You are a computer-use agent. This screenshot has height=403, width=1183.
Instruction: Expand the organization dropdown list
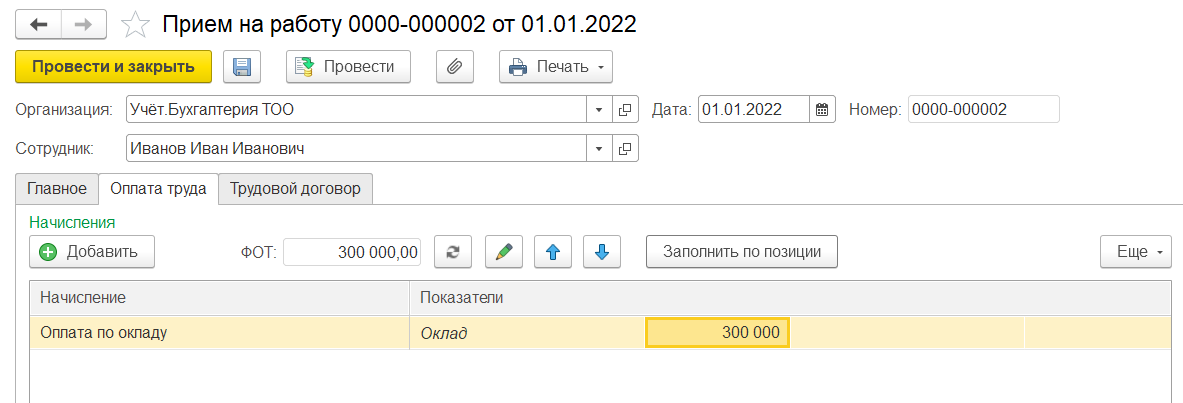[599, 110]
